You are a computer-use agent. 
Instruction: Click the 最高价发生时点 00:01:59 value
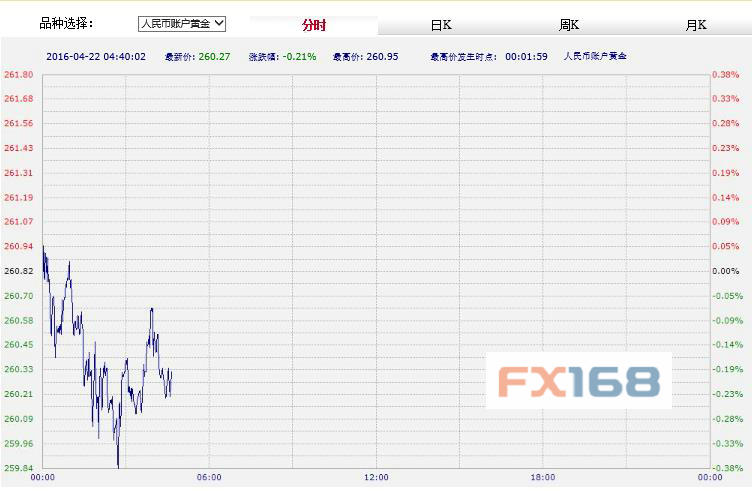pos(525,57)
